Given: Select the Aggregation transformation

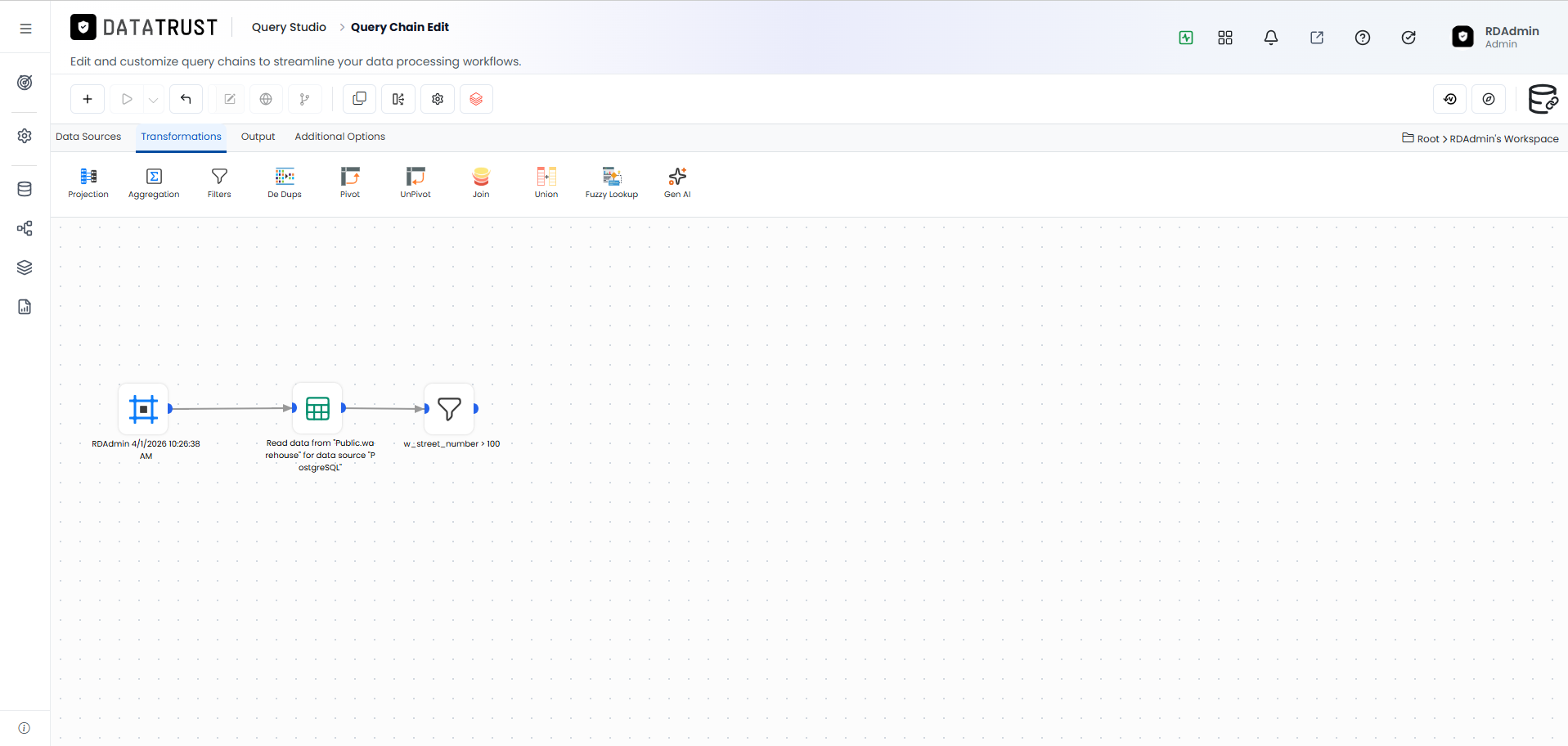Looking at the screenshot, I should click(x=154, y=182).
